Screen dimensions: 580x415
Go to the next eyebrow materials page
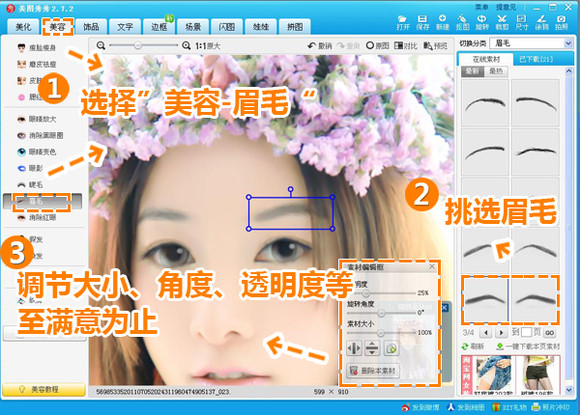click(501, 333)
